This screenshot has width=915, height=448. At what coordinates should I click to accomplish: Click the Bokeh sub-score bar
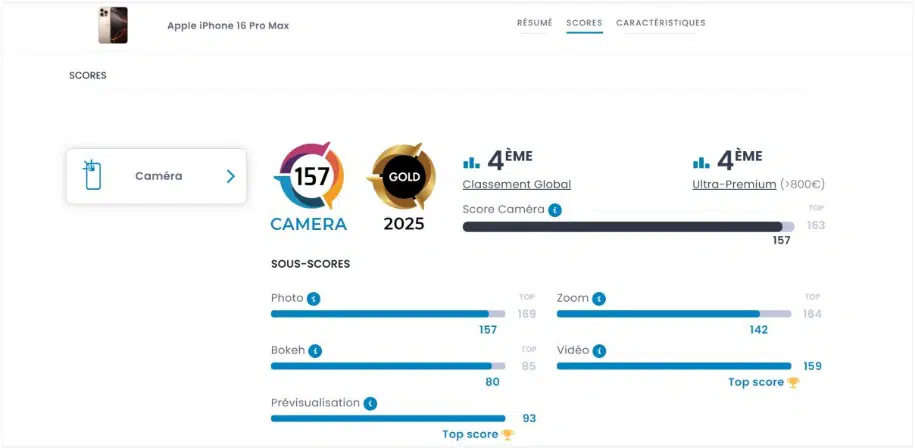click(x=388, y=366)
